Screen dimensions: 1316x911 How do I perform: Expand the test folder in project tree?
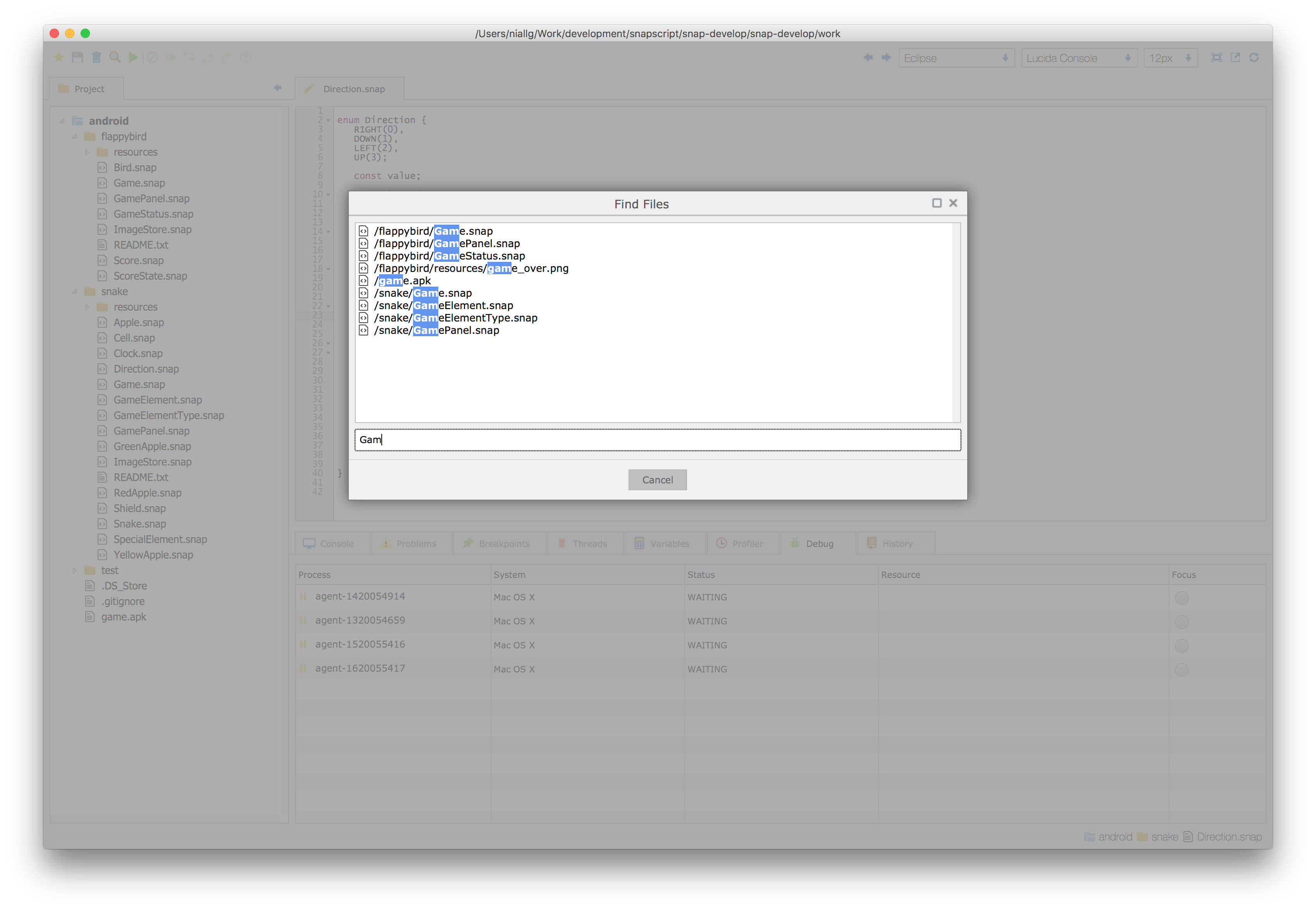75,570
